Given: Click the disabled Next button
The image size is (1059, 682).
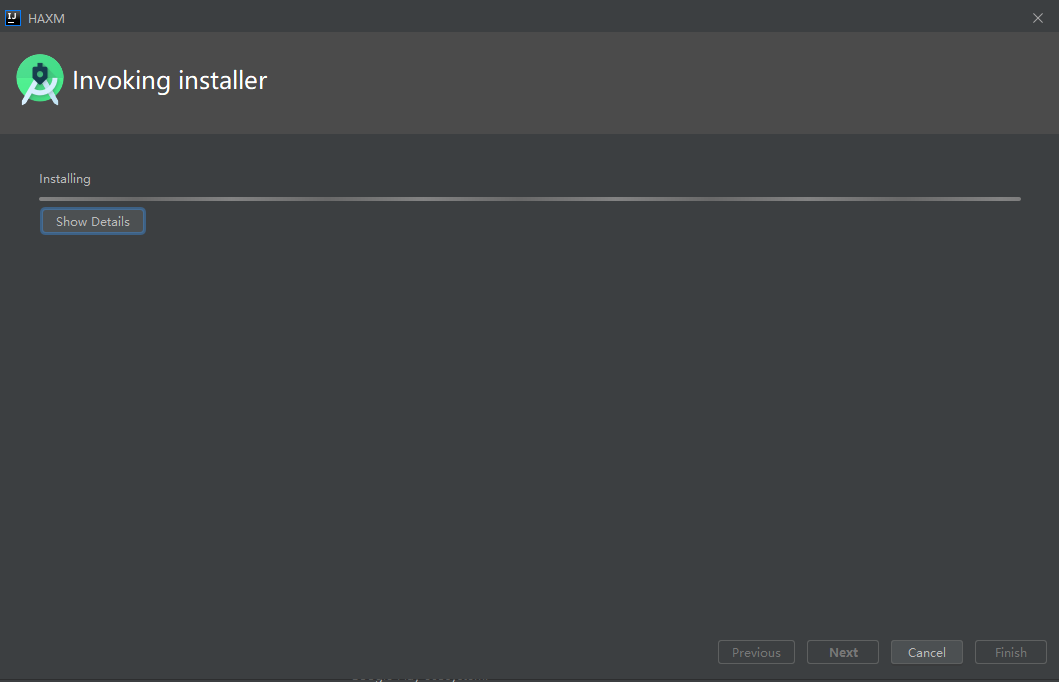Looking at the screenshot, I should click(x=842, y=651).
